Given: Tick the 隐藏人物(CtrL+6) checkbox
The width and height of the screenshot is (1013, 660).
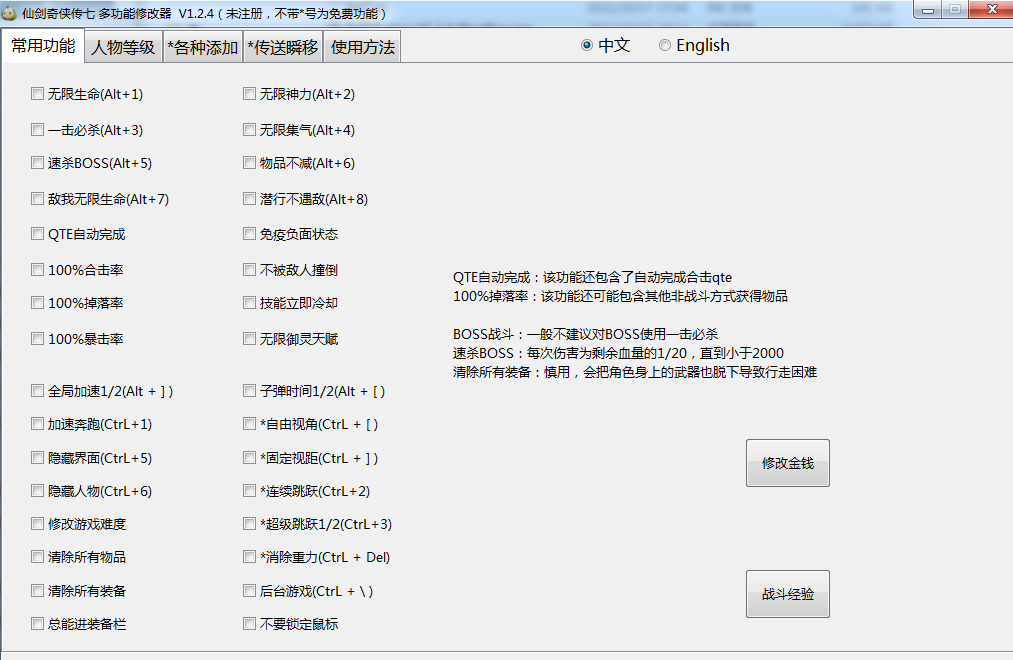Looking at the screenshot, I should (37, 491).
